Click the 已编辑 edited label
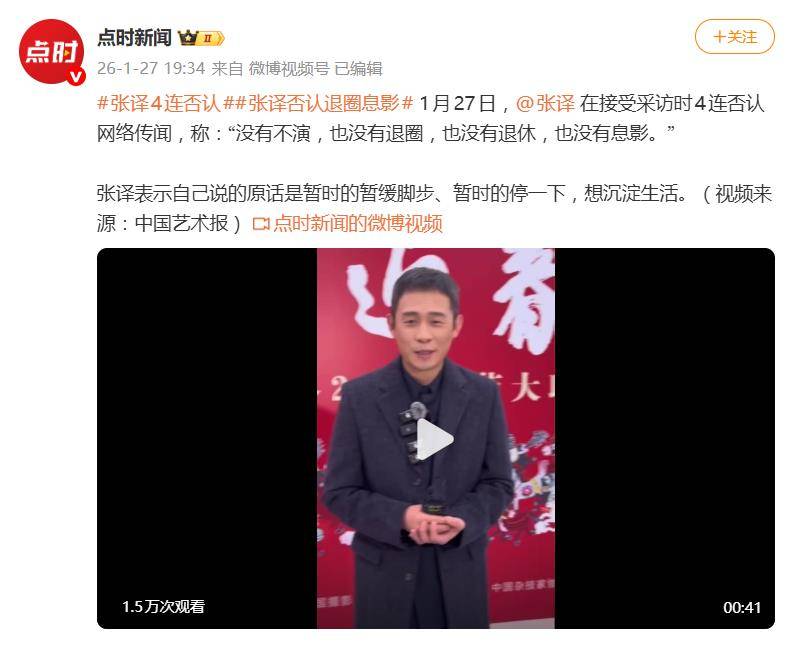Screen dimensions: 795x646 tap(358, 68)
